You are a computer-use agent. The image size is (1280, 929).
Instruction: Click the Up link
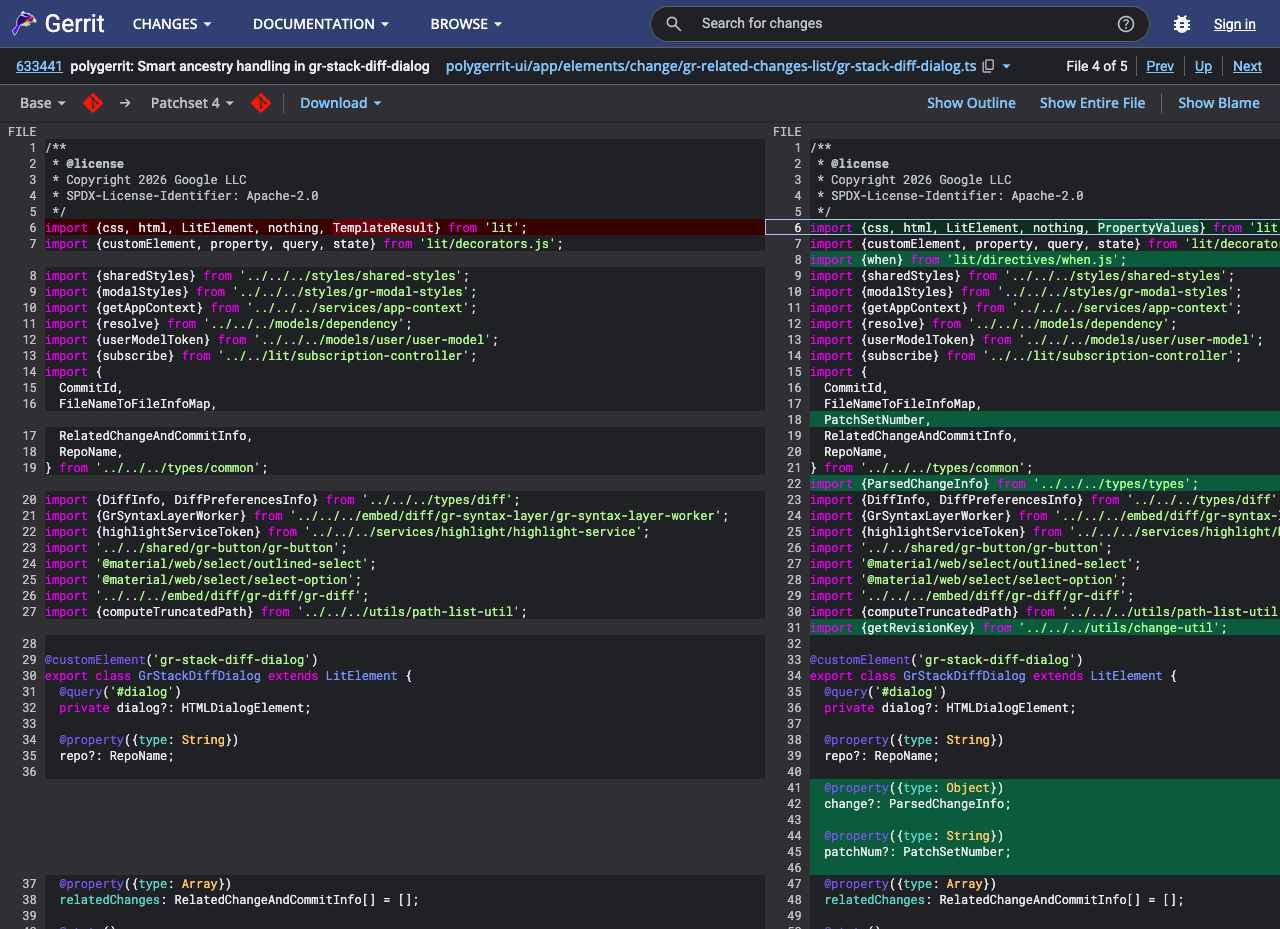(x=1203, y=66)
